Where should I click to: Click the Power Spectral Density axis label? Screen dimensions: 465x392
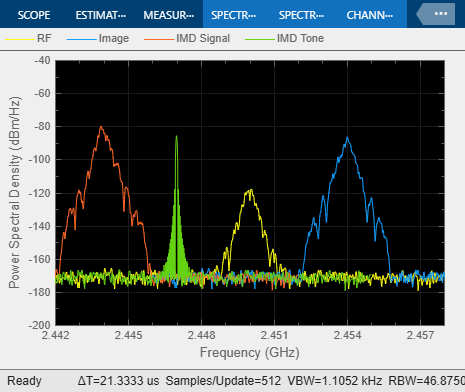(x=15, y=192)
